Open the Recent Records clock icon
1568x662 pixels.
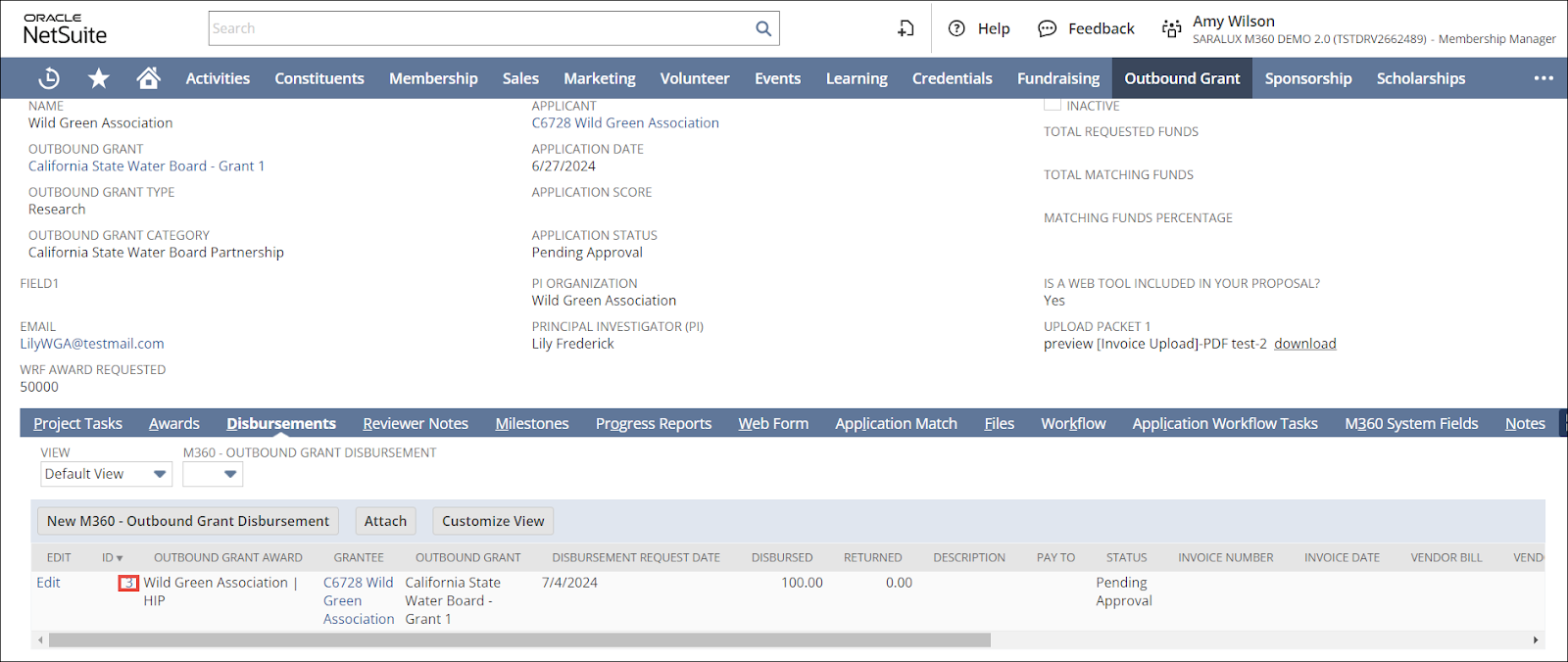49,78
